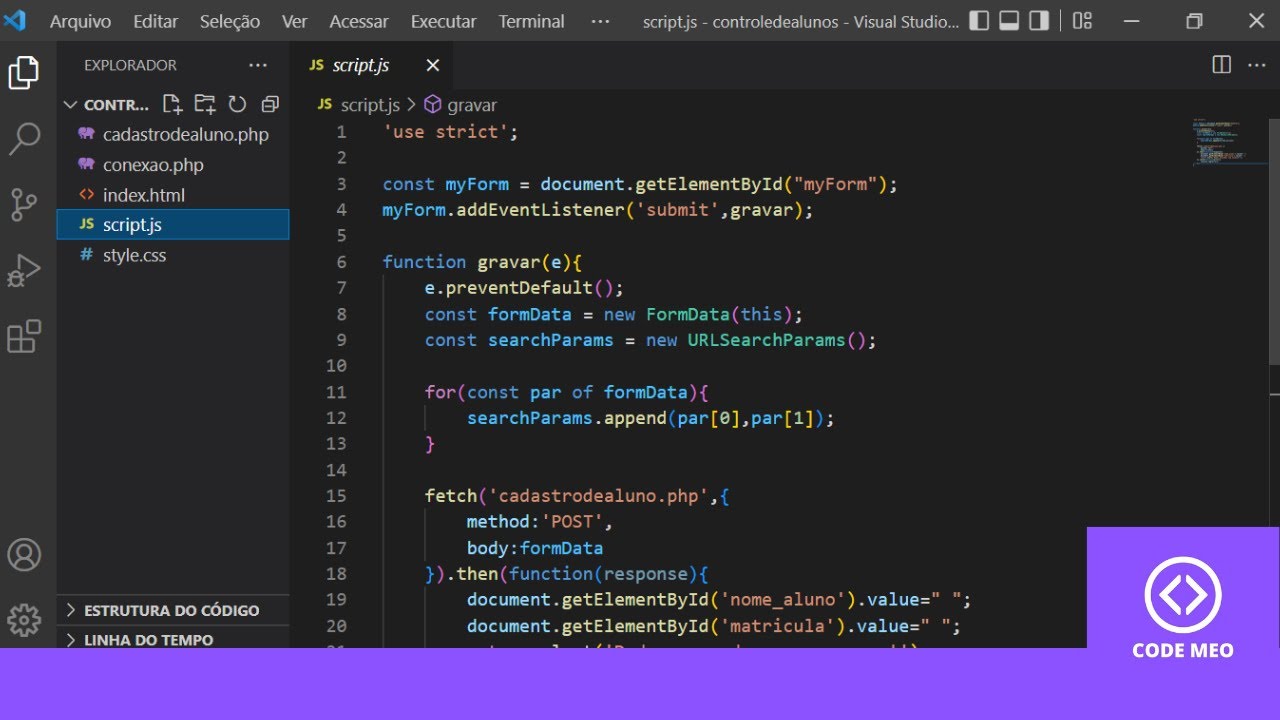
Task: Open the Source Control view
Action: click(x=24, y=204)
